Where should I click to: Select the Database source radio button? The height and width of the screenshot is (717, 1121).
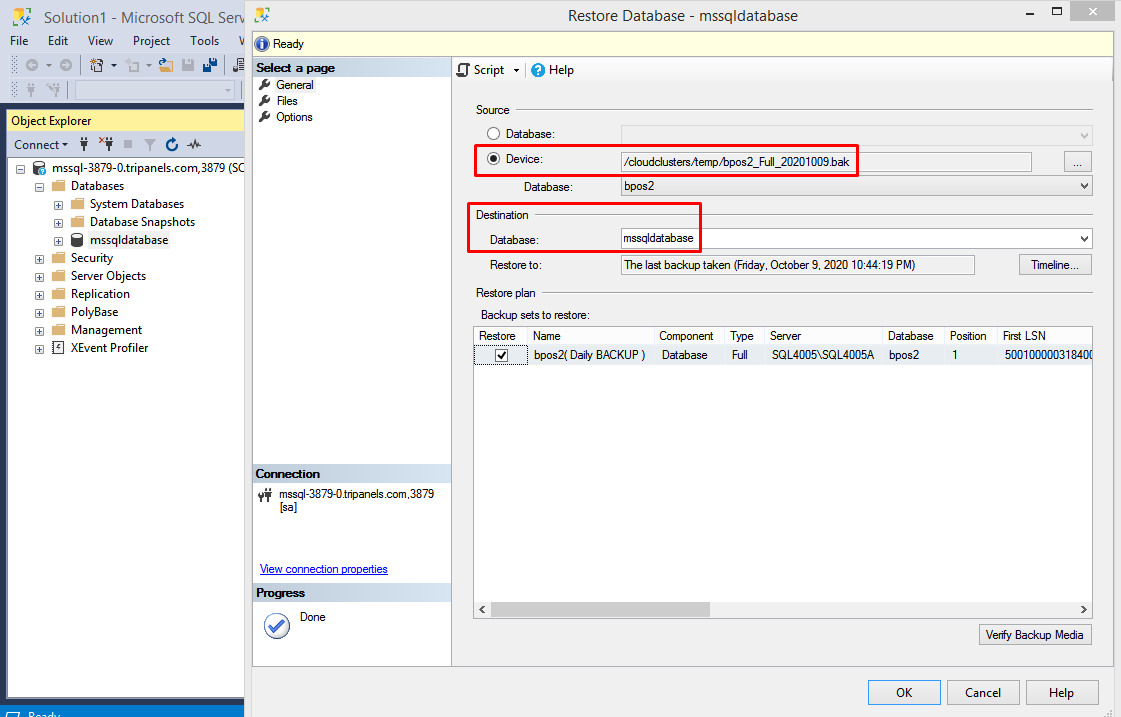[x=493, y=134]
